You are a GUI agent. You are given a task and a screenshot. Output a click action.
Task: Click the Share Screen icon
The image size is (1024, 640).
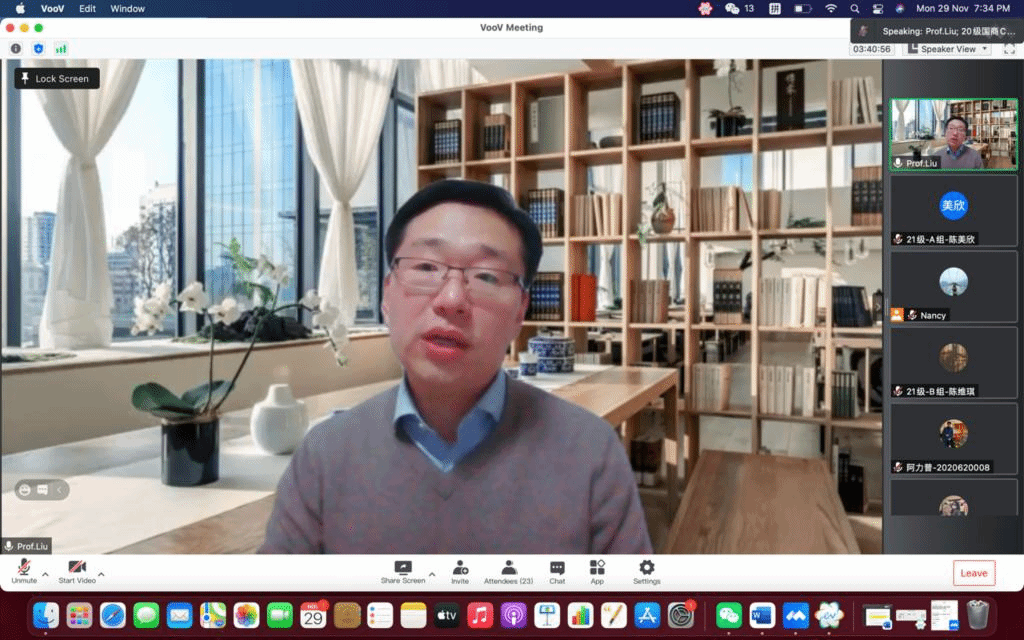point(403,569)
